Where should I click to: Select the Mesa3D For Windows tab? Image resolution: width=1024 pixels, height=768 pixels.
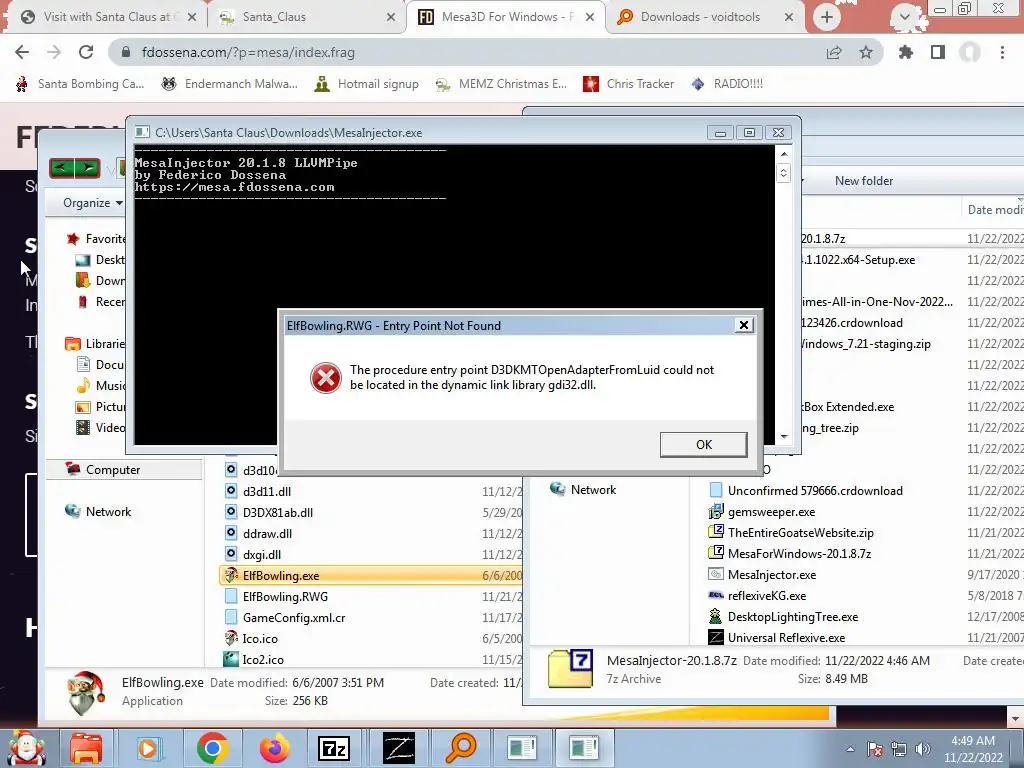(x=505, y=17)
